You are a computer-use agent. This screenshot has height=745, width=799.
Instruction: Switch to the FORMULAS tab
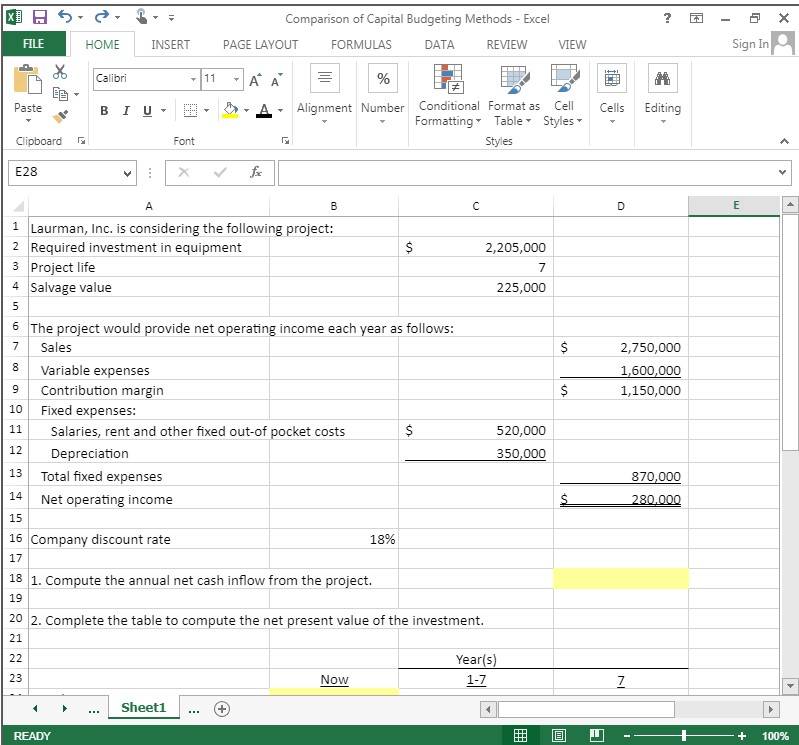361,45
